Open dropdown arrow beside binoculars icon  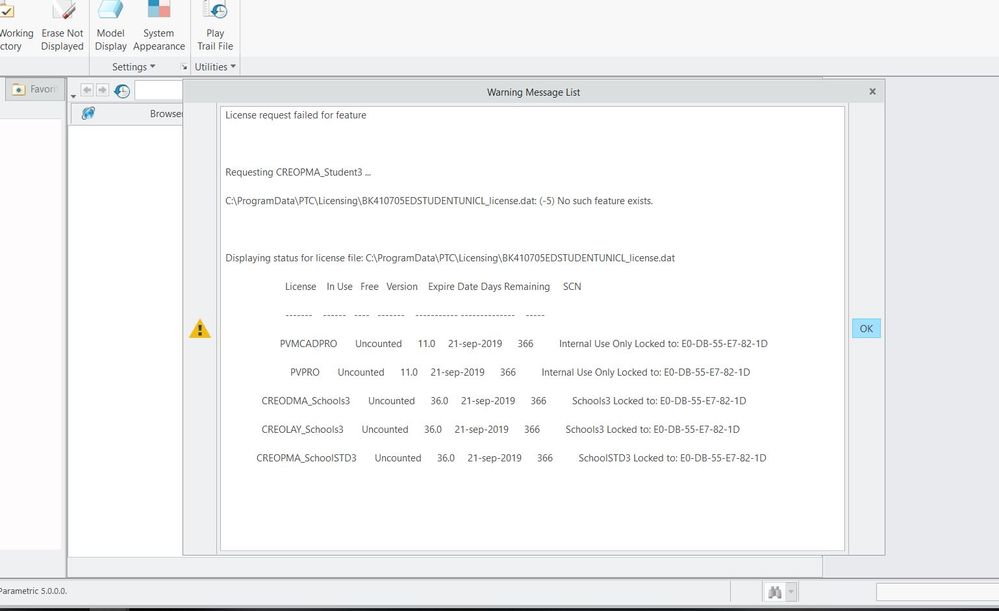pyautogui.click(x=791, y=592)
